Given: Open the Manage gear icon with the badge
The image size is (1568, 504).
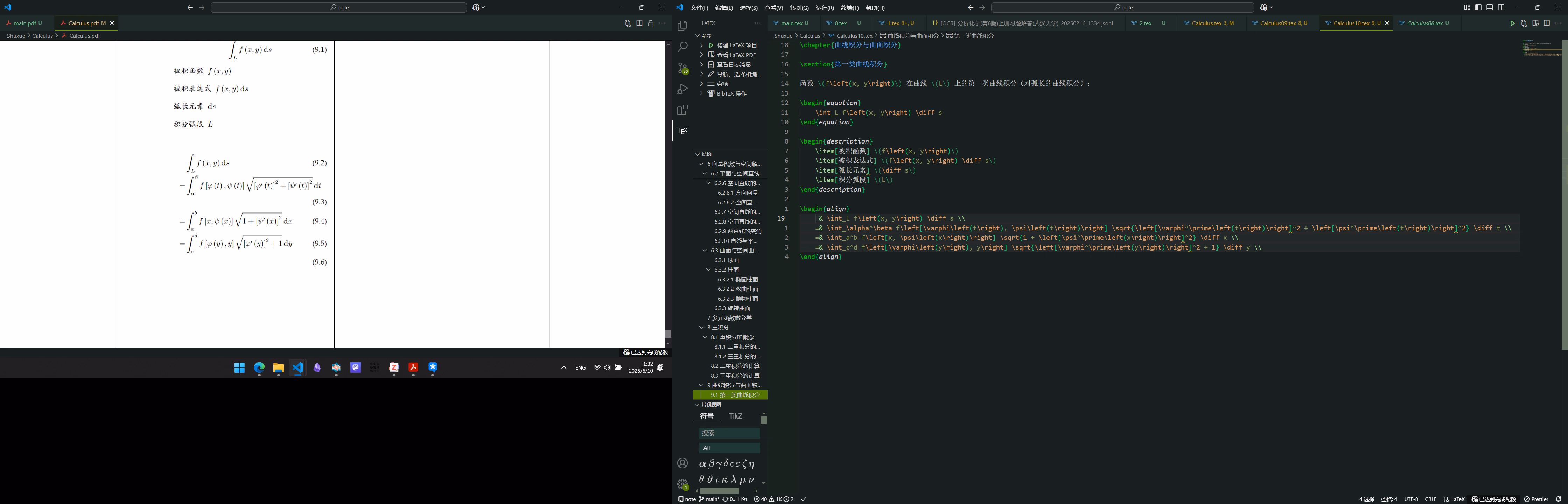Looking at the screenshot, I should (682, 484).
